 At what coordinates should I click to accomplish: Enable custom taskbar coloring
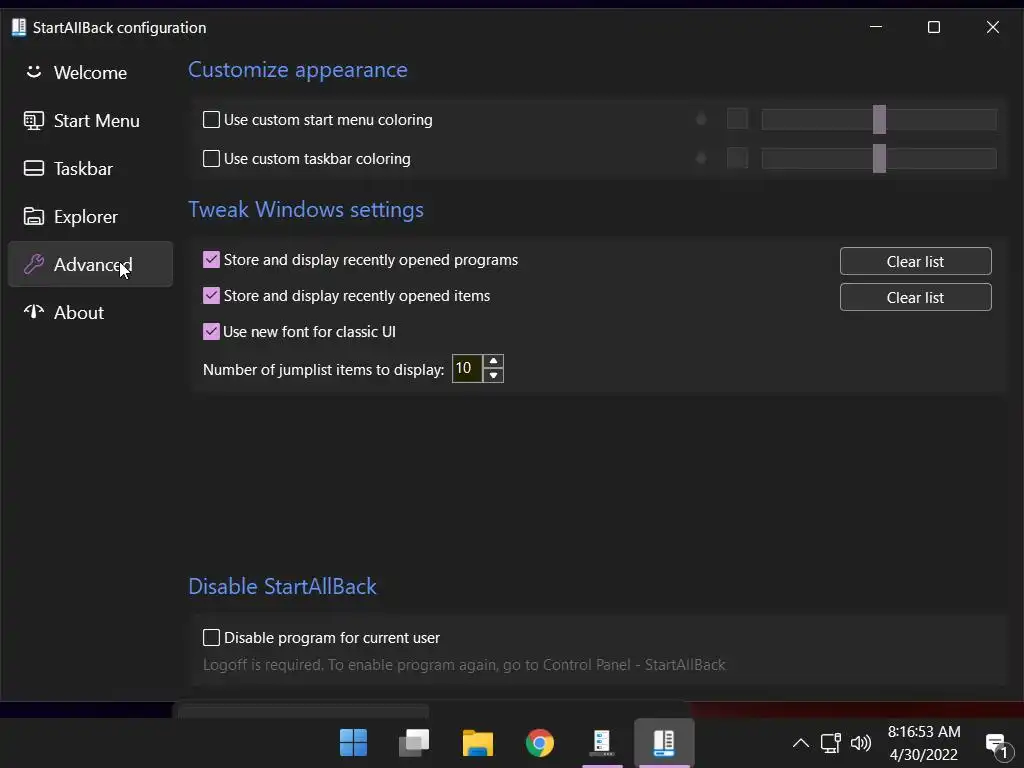pyautogui.click(x=211, y=159)
